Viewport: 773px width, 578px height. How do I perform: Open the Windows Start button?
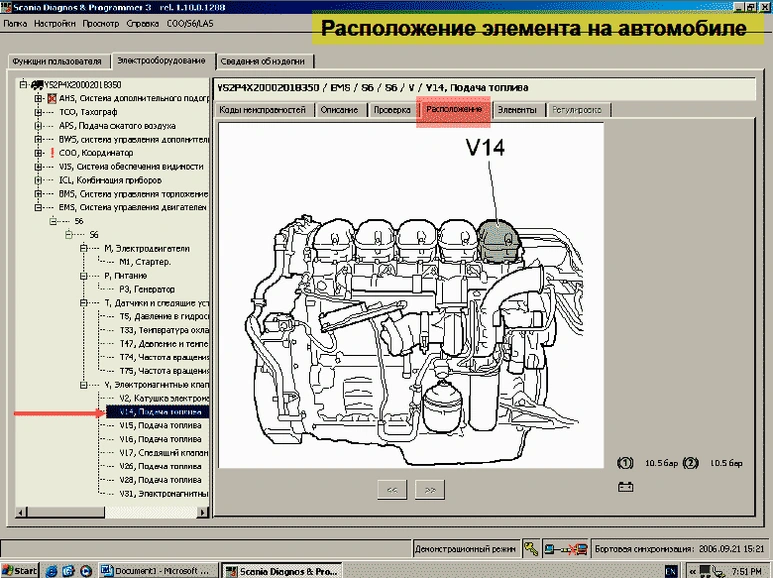(x=20, y=570)
